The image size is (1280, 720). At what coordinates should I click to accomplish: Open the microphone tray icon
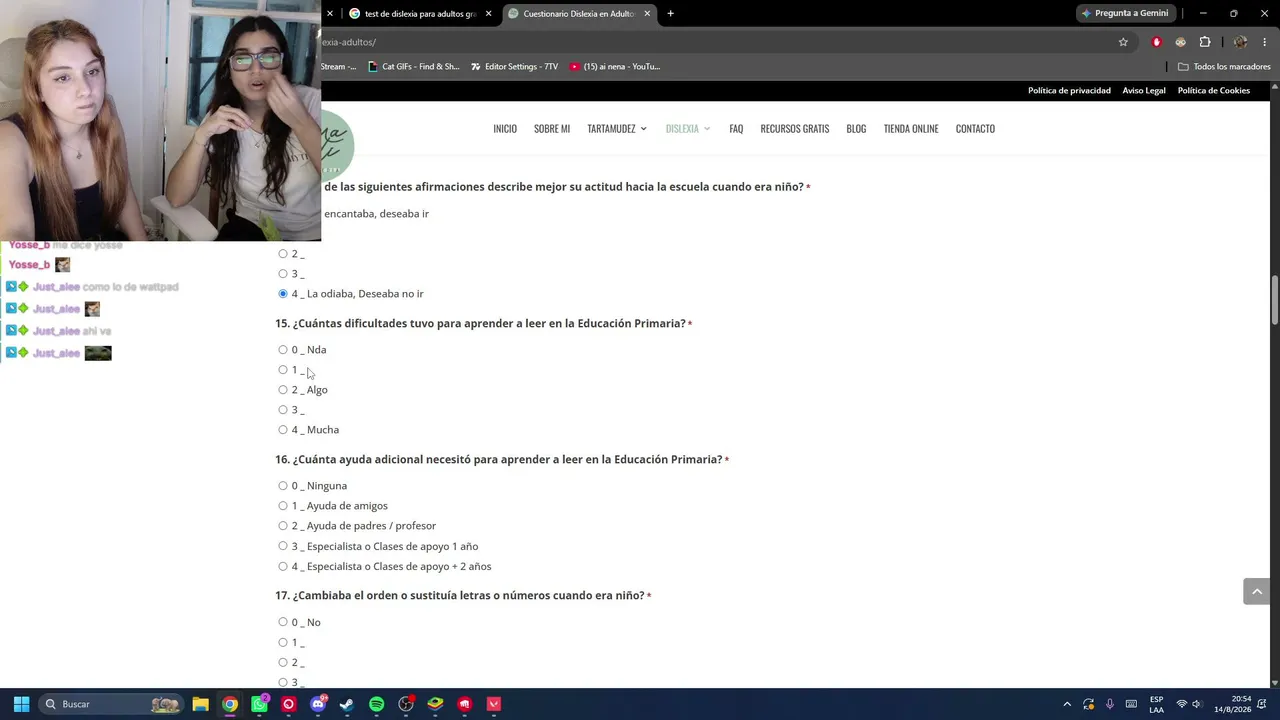[x=1110, y=704]
